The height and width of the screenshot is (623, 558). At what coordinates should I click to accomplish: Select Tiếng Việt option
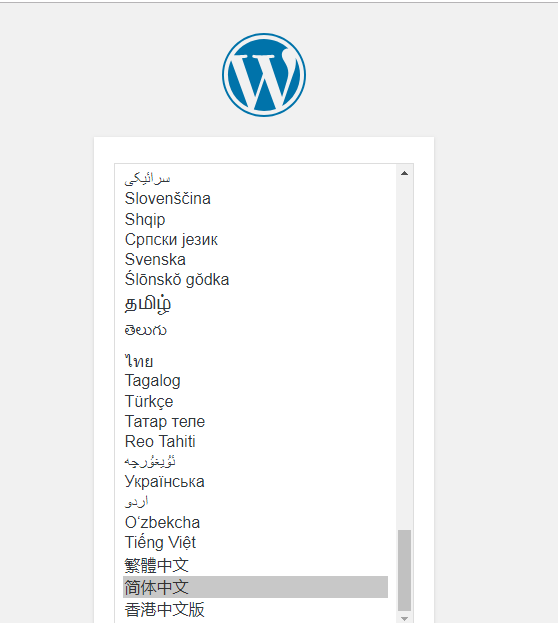(x=255, y=543)
